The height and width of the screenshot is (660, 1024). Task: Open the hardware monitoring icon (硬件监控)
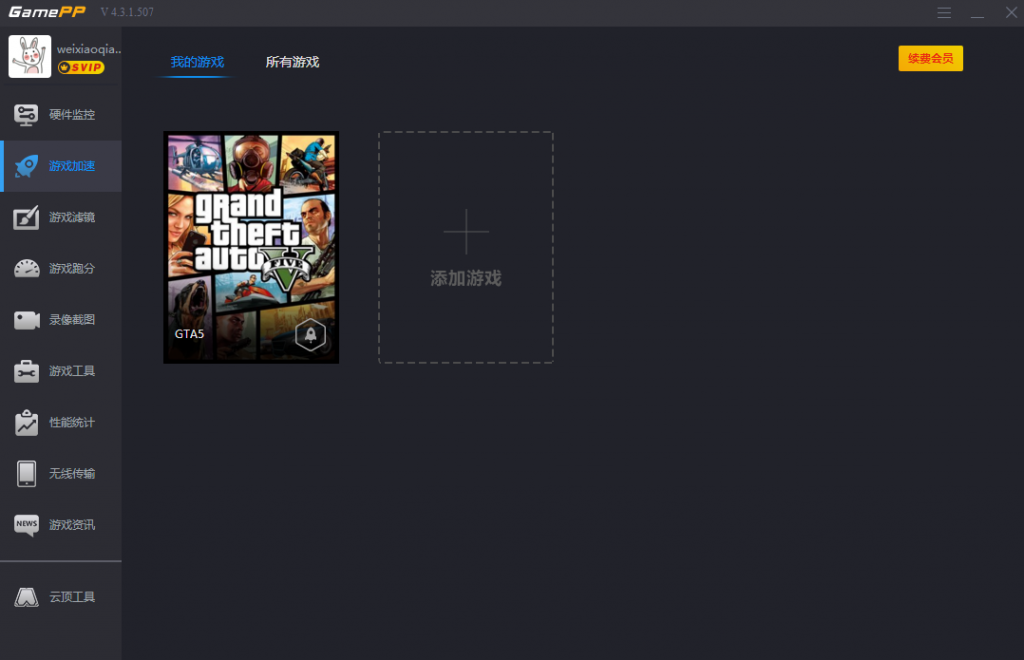tap(26, 115)
